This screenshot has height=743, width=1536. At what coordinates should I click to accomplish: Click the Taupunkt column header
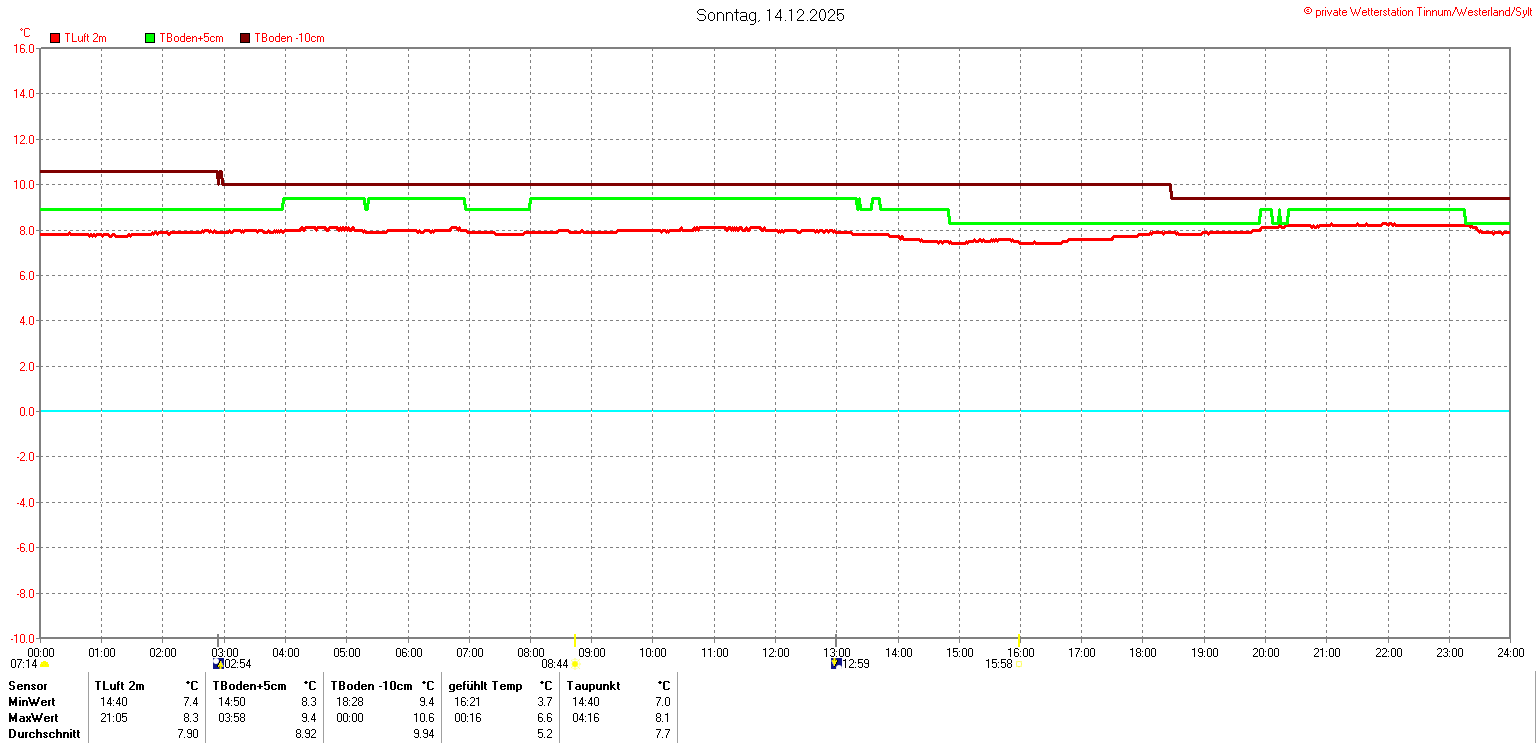coord(594,686)
